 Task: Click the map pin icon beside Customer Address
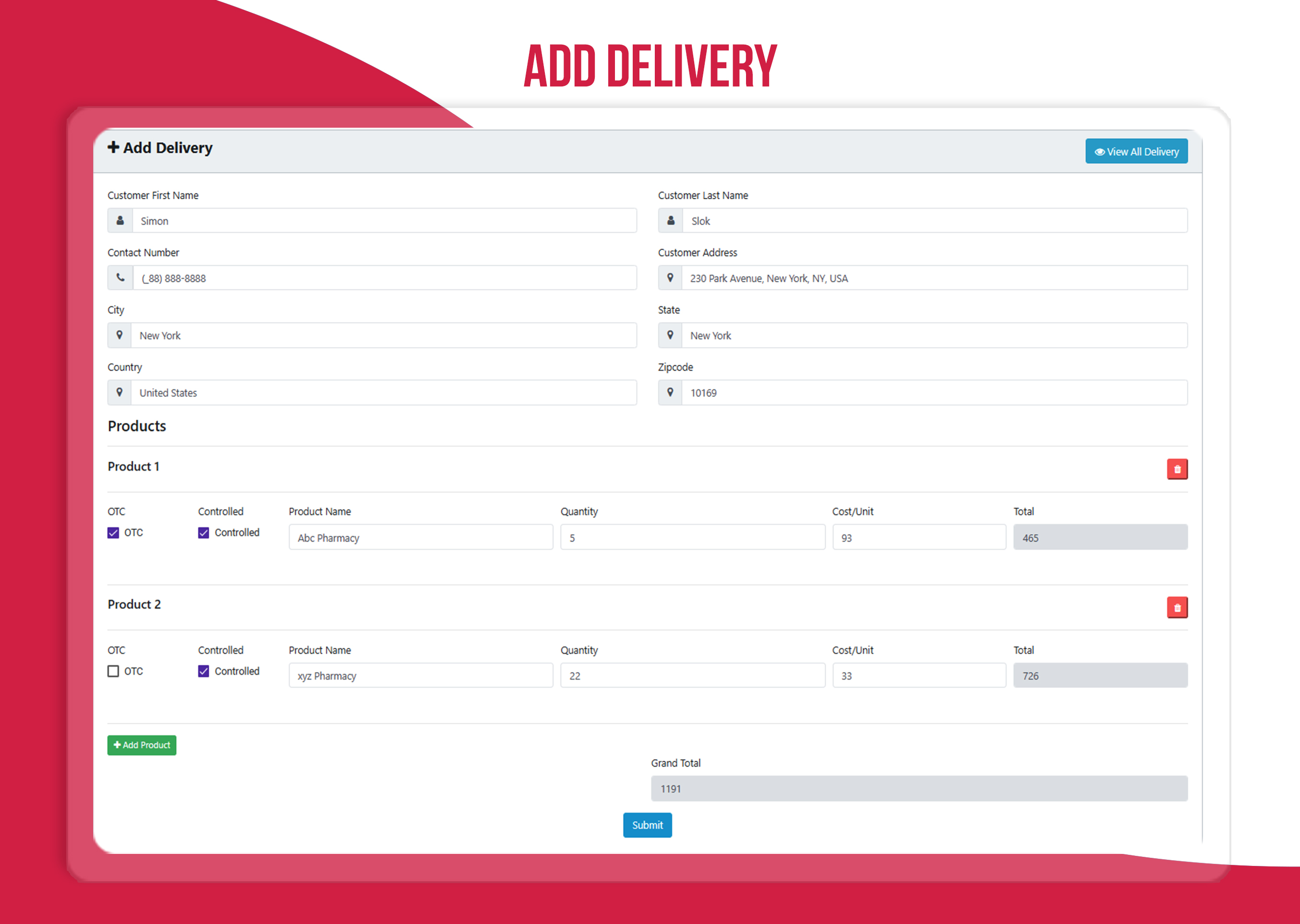[670, 278]
